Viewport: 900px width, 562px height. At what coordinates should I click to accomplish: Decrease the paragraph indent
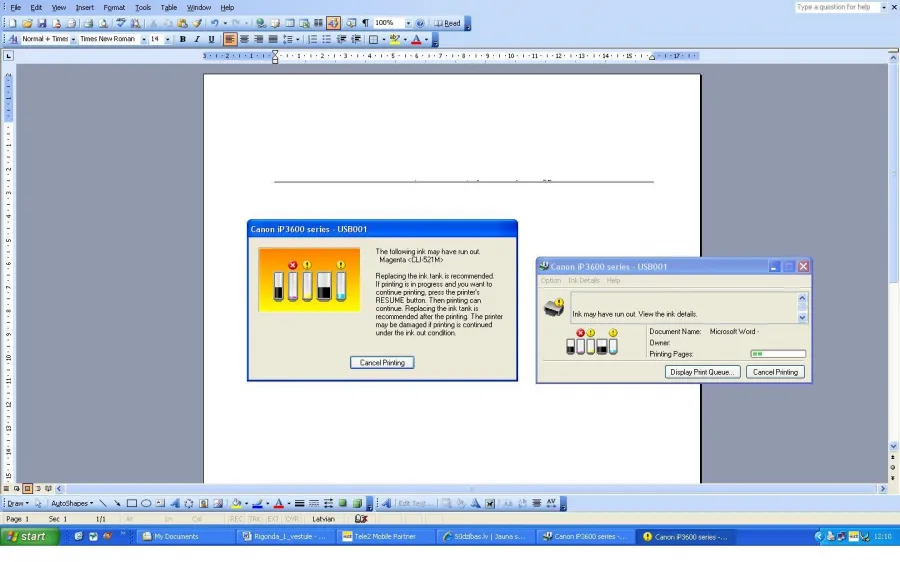pos(341,39)
